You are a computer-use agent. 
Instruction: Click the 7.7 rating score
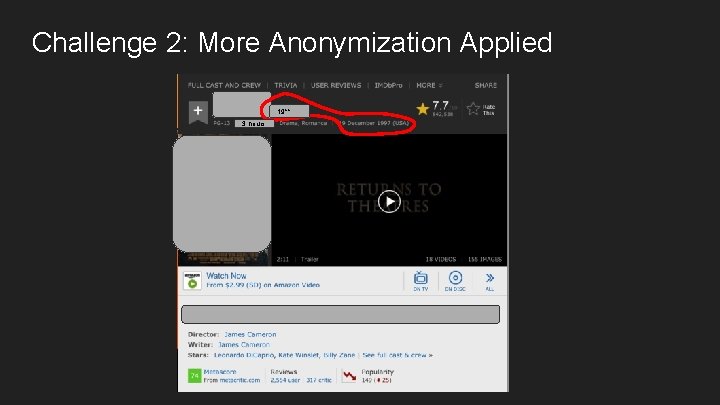point(440,106)
